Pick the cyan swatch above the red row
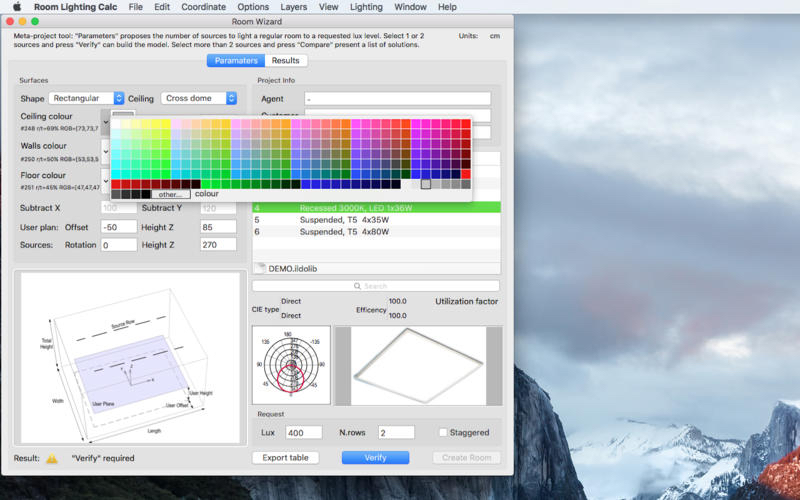Viewport: 800px width, 500px height. coord(116,174)
